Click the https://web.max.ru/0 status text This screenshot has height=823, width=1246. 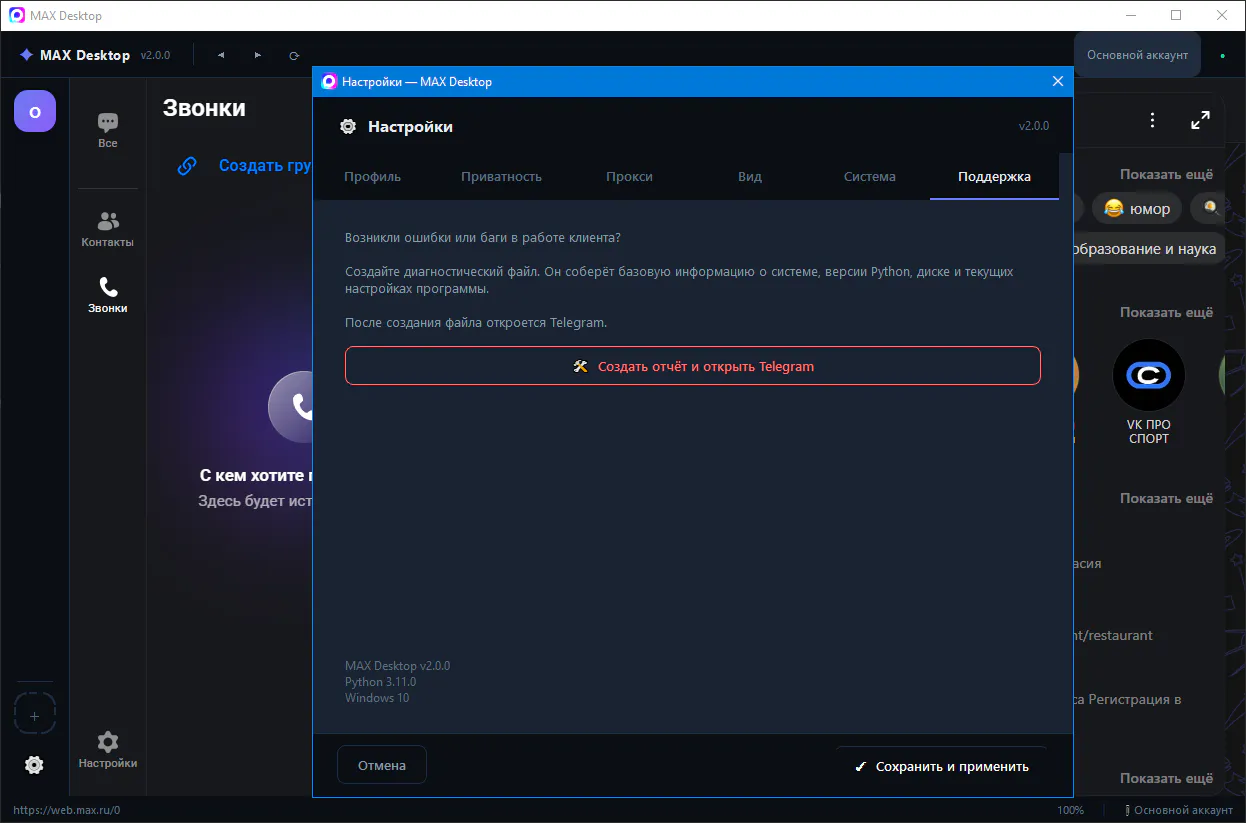(x=66, y=810)
